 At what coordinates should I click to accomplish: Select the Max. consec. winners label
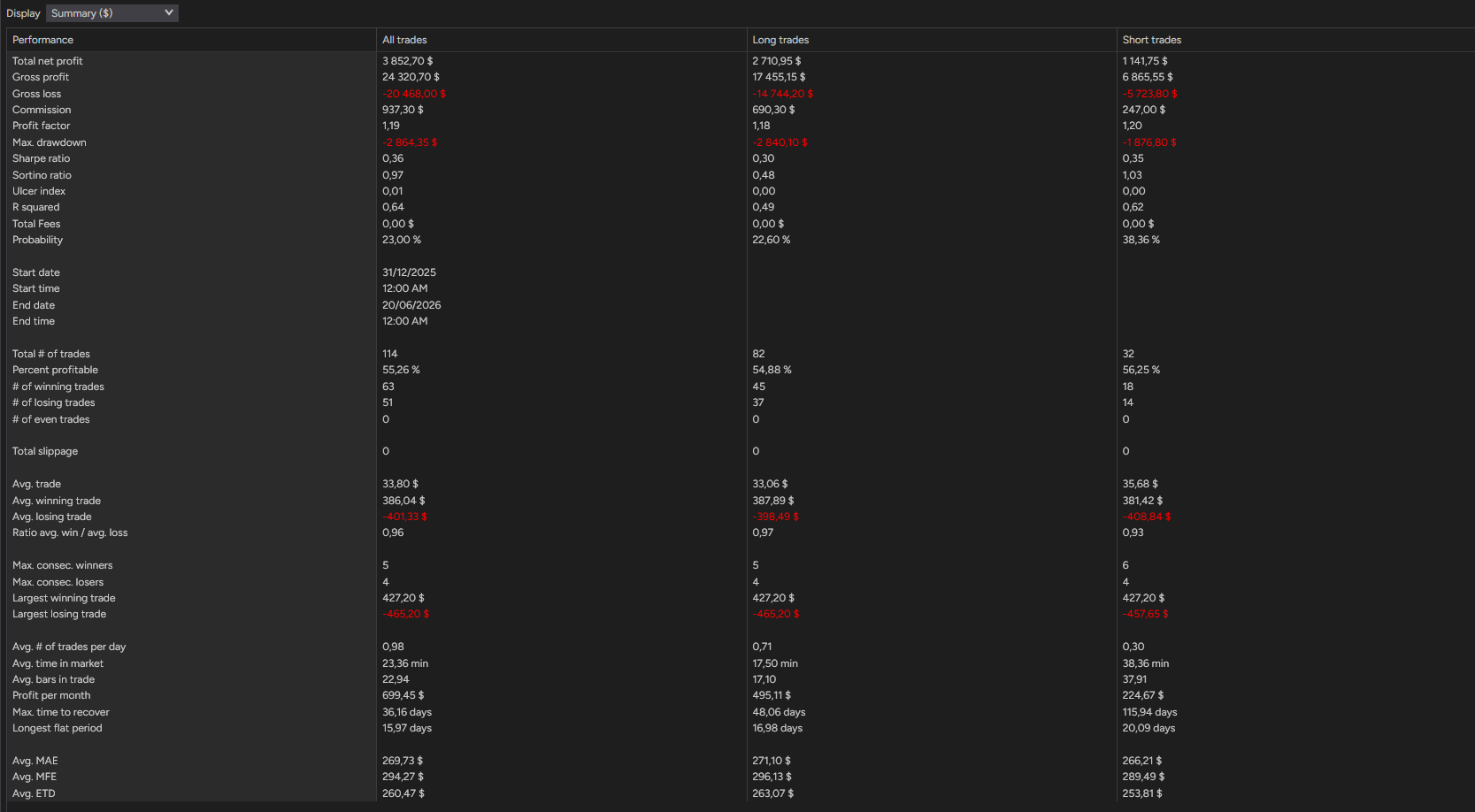pos(63,565)
